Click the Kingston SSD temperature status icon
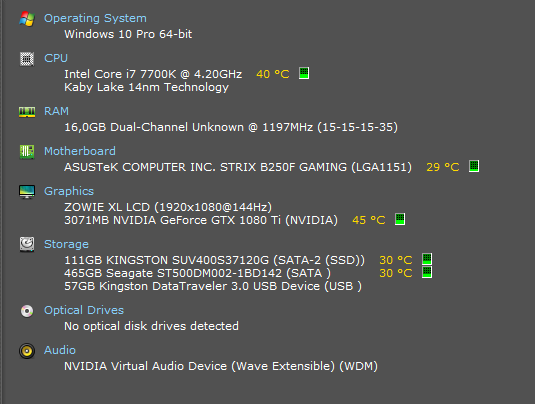Image resolution: width=535 pixels, height=404 pixels. pyautogui.click(x=427, y=259)
